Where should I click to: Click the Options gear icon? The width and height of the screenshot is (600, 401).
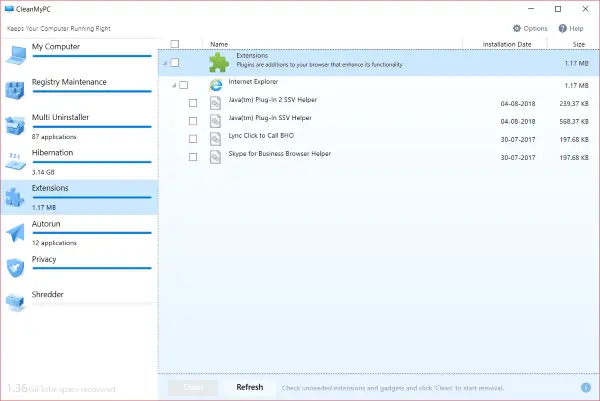(x=517, y=28)
